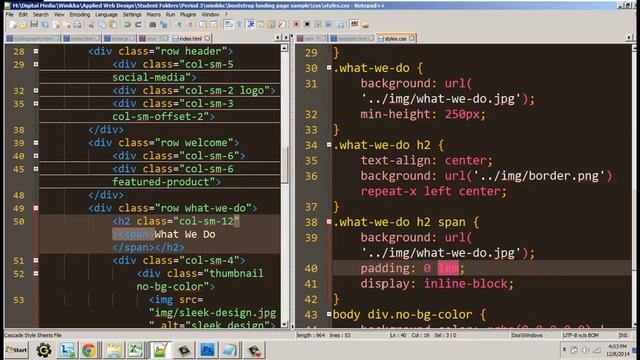Open the File menu
This screenshot has height=360, width=640.
pyautogui.click(x=9, y=14)
